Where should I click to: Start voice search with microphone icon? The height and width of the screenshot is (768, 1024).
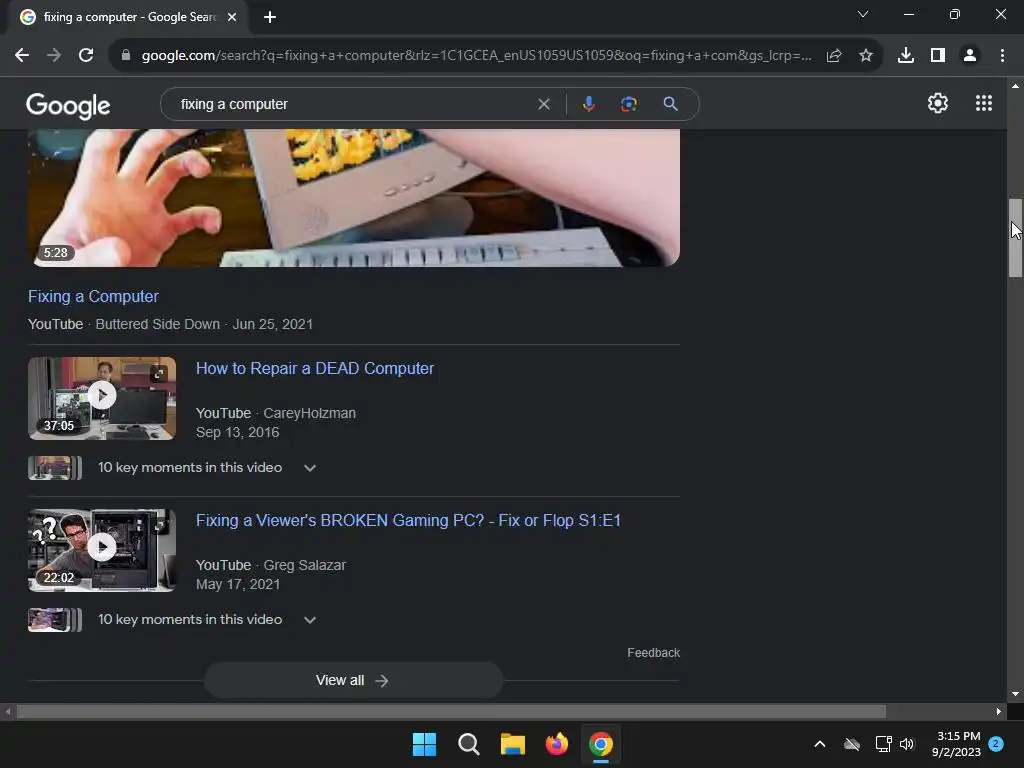pyautogui.click(x=588, y=104)
